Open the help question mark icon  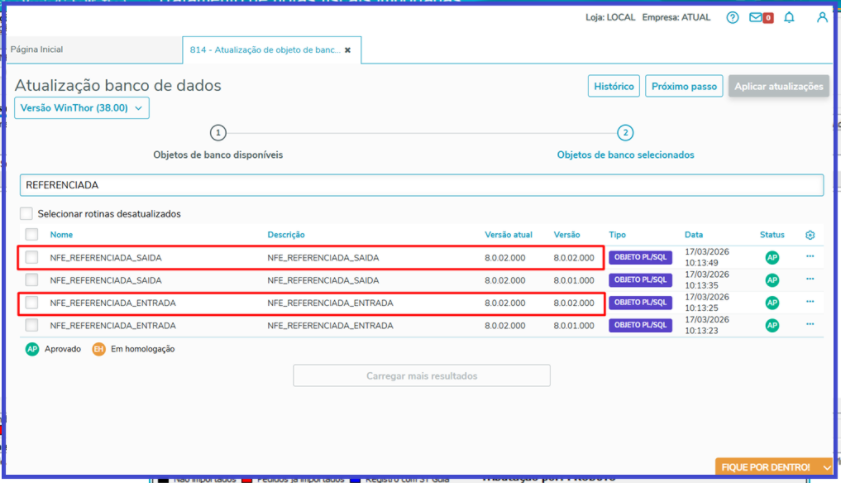click(x=732, y=18)
